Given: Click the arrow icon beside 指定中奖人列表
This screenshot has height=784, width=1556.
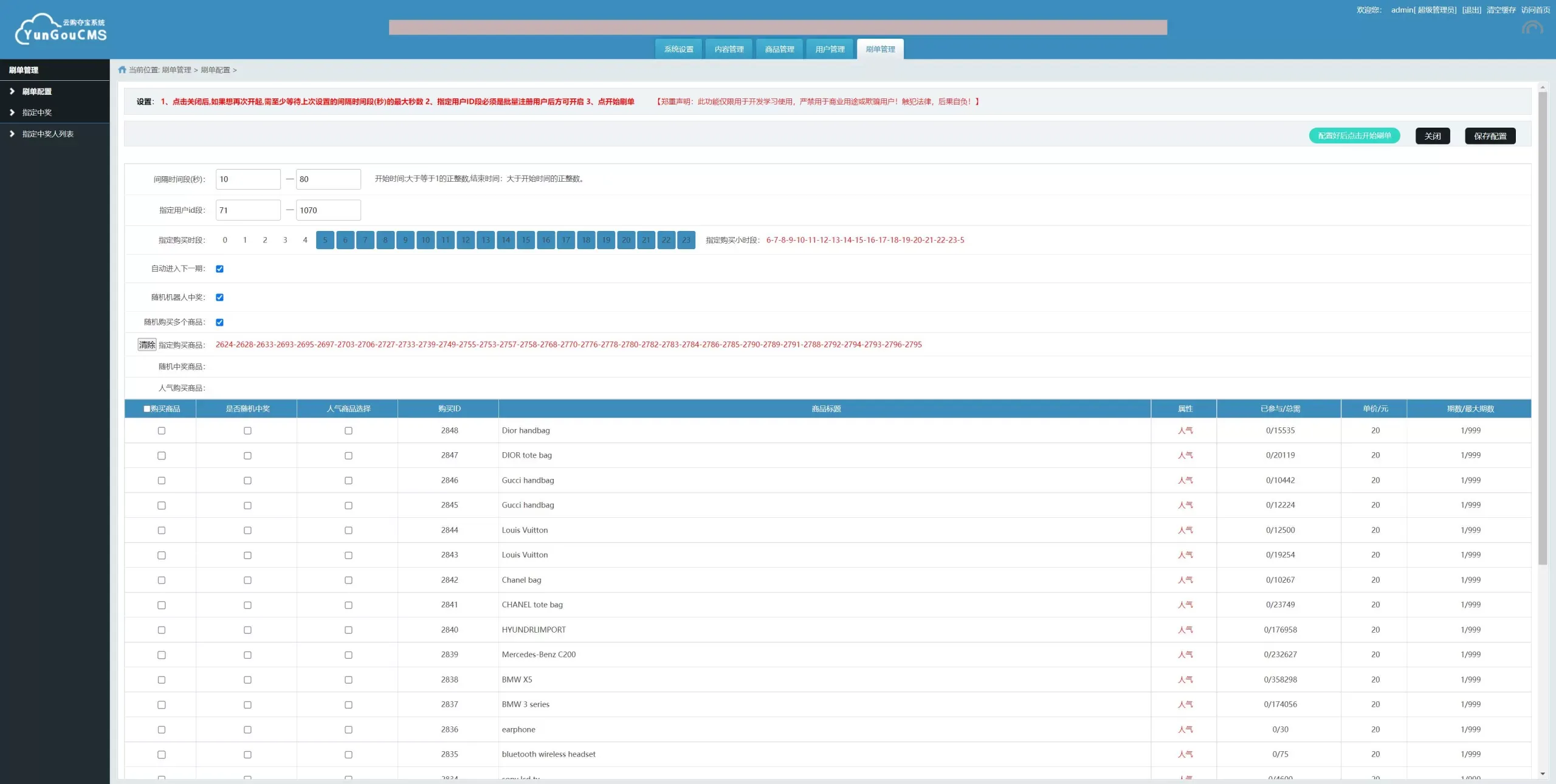Looking at the screenshot, I should pos(12,134).
